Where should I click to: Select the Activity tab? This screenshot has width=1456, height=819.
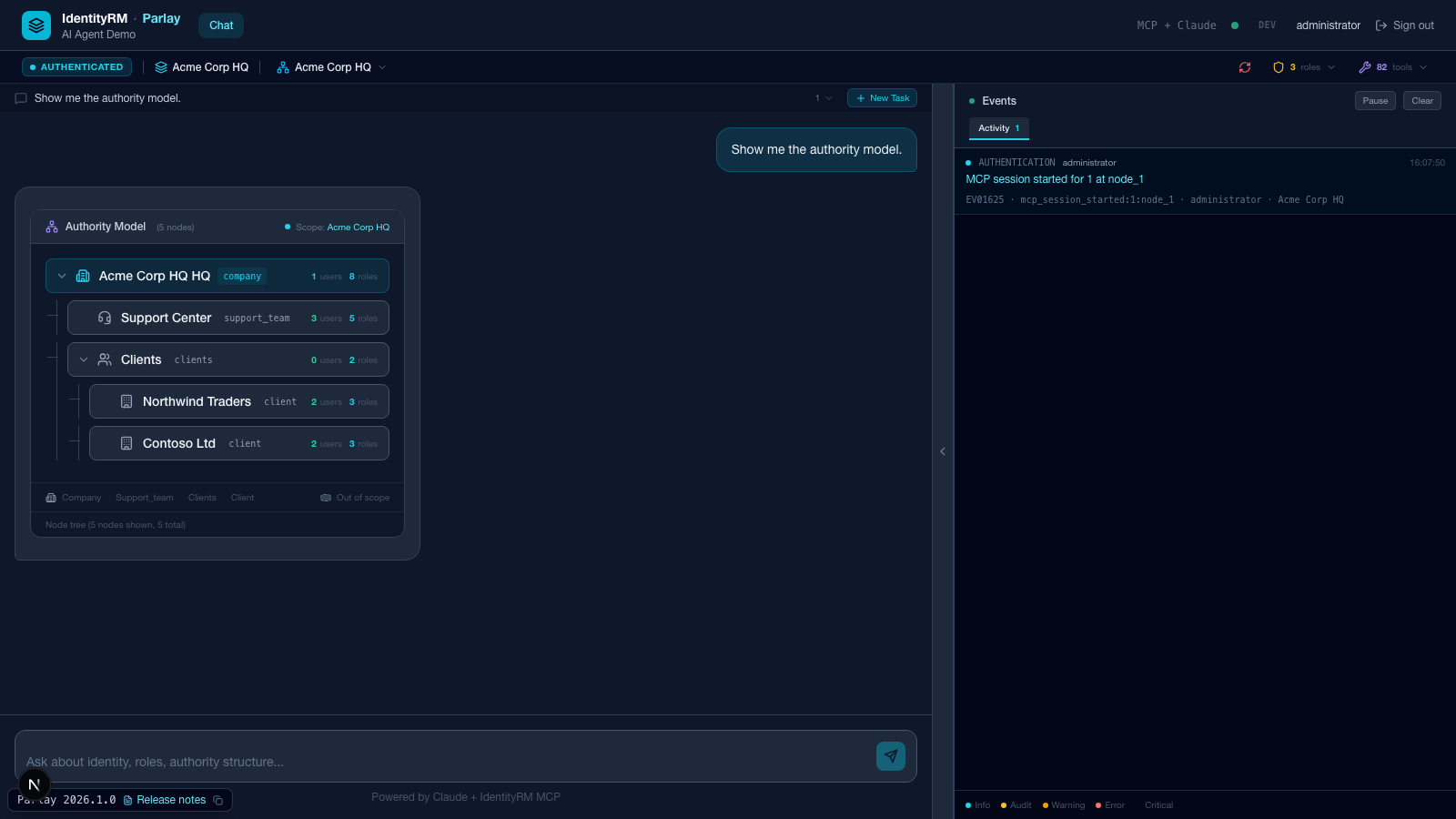999,128
